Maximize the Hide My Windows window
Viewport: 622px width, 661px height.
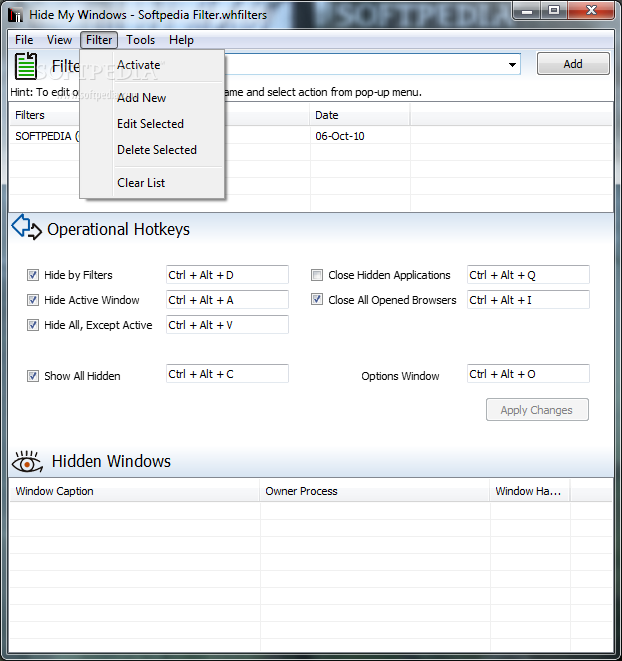(554, 11)
